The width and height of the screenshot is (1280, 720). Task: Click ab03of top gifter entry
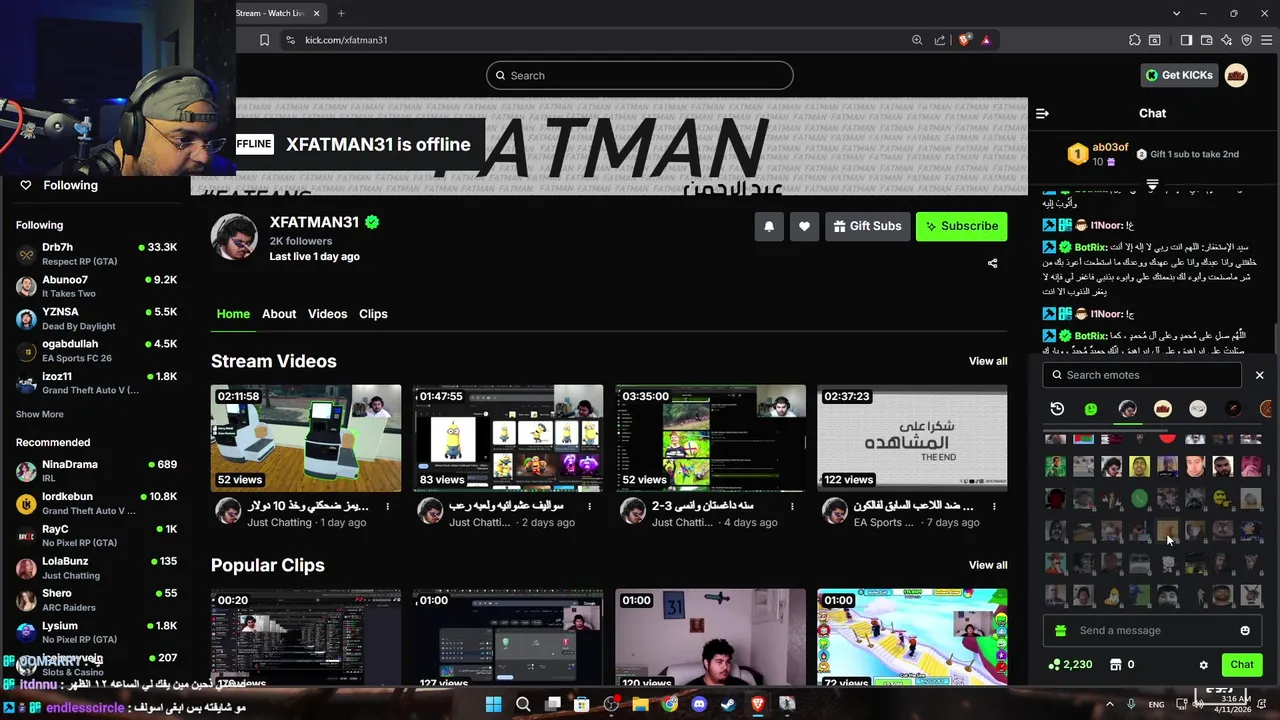click(1098, 154)
